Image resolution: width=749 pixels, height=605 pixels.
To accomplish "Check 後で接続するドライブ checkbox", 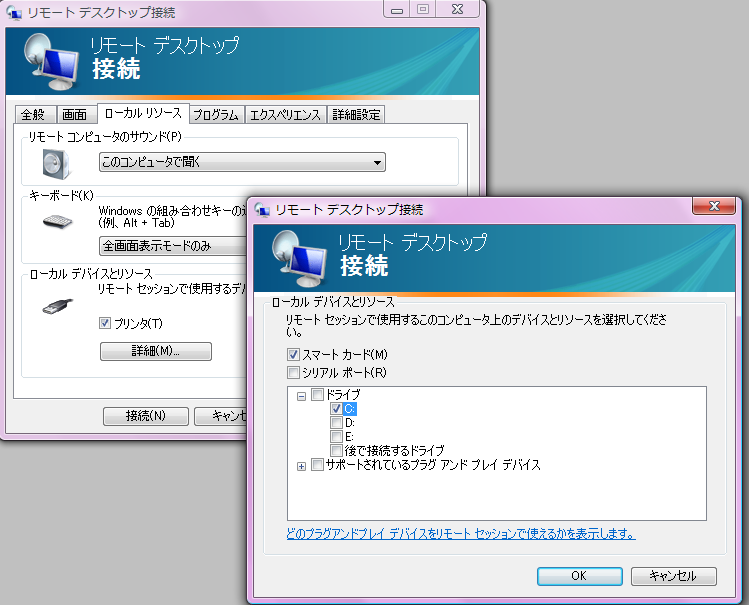I will [x=336, y=450].
